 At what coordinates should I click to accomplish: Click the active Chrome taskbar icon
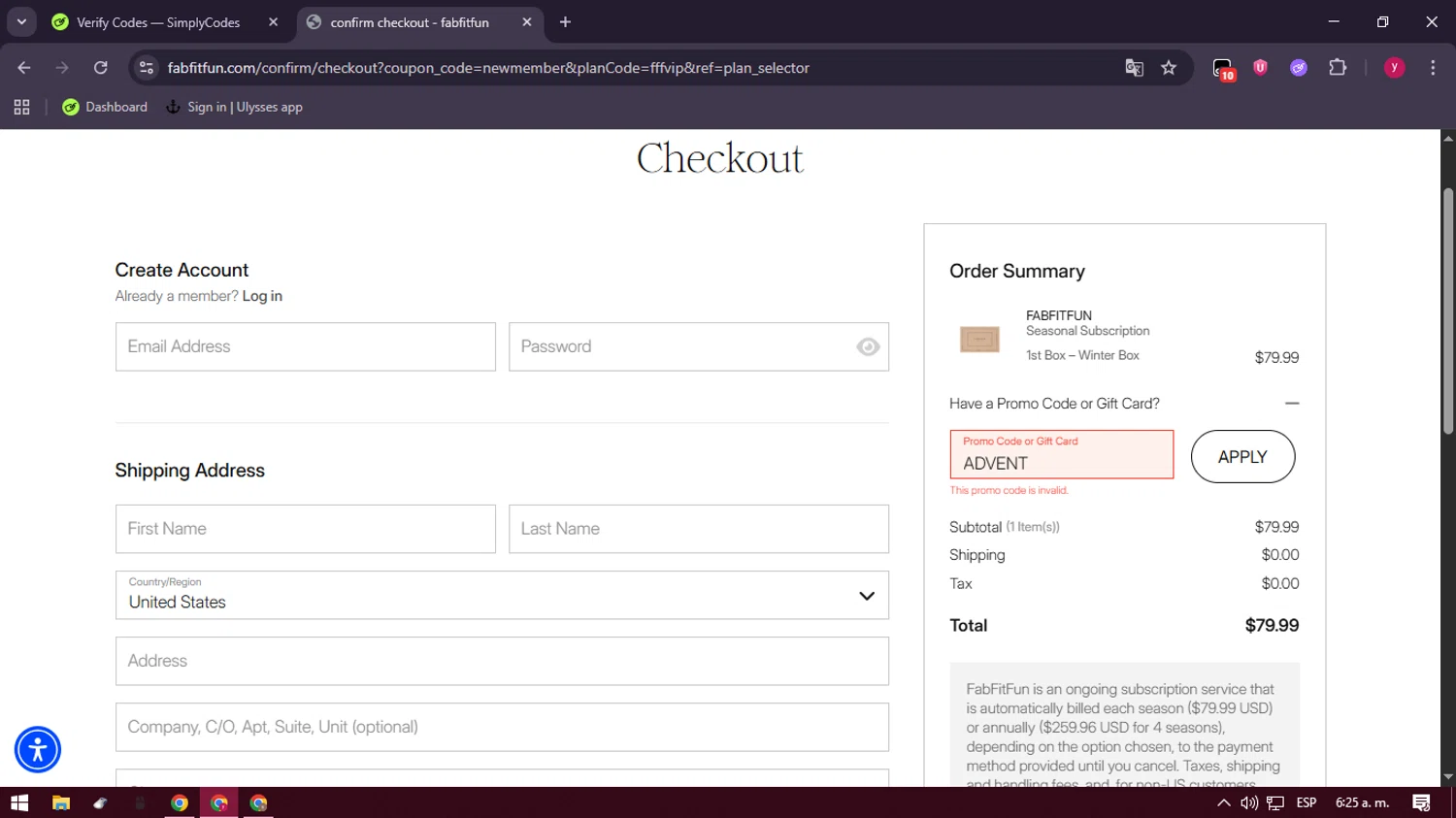pos(219,802)
